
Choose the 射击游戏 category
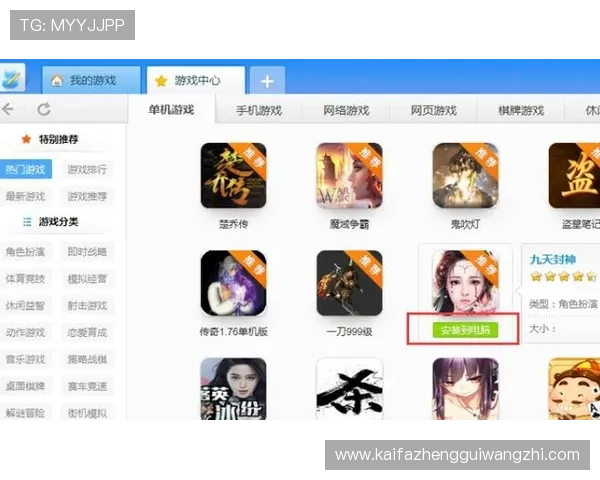point(87,305)
